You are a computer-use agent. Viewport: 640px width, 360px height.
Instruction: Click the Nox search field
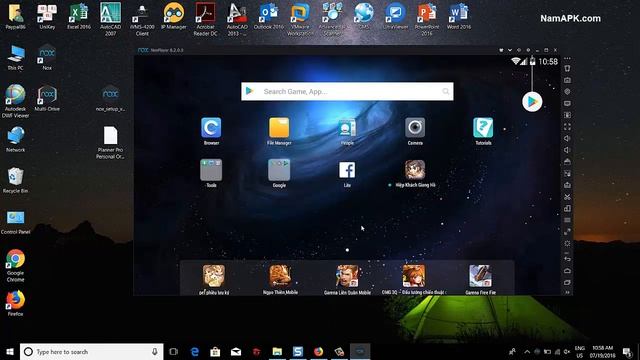[x=347, y=91]
